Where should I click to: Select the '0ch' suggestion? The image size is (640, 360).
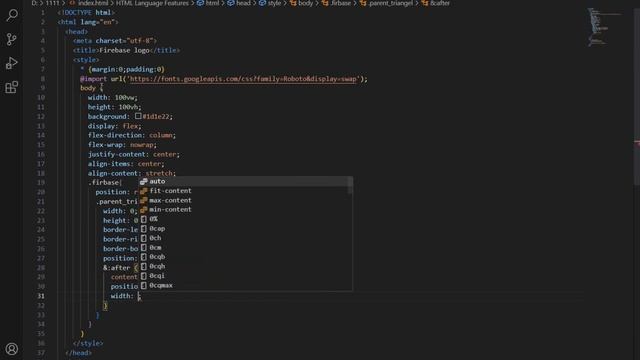246,238
